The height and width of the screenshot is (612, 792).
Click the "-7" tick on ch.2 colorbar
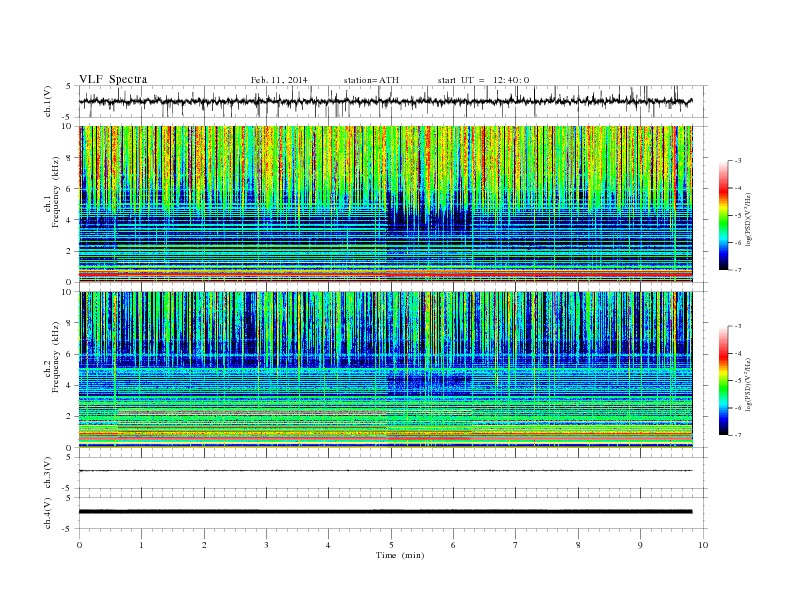click(738, 435)
